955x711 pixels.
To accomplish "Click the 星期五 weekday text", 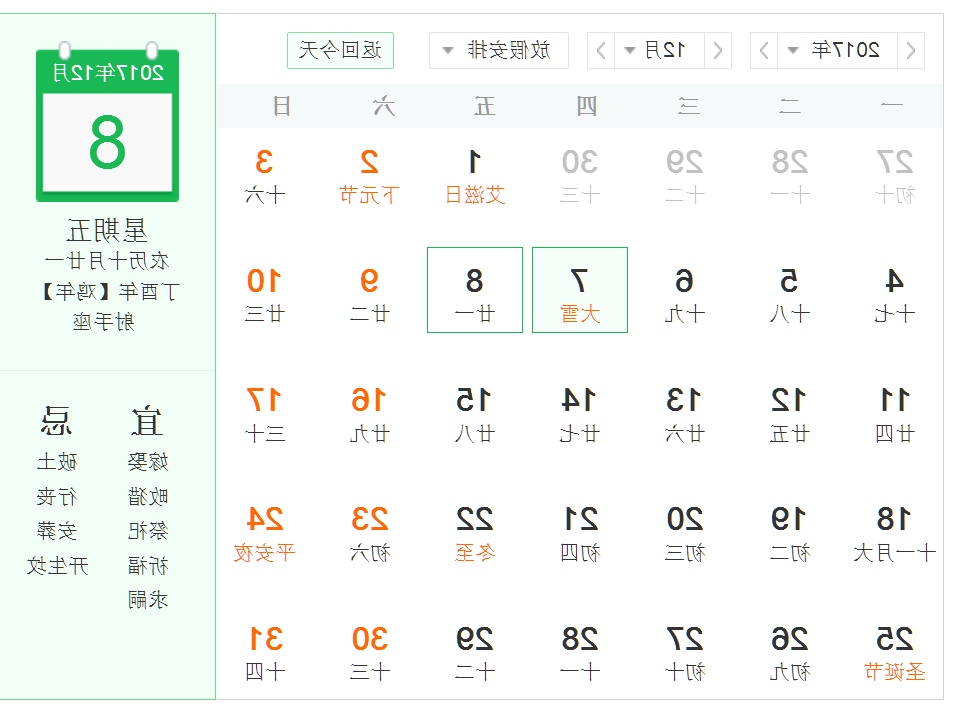I will [x=107, y=232].
